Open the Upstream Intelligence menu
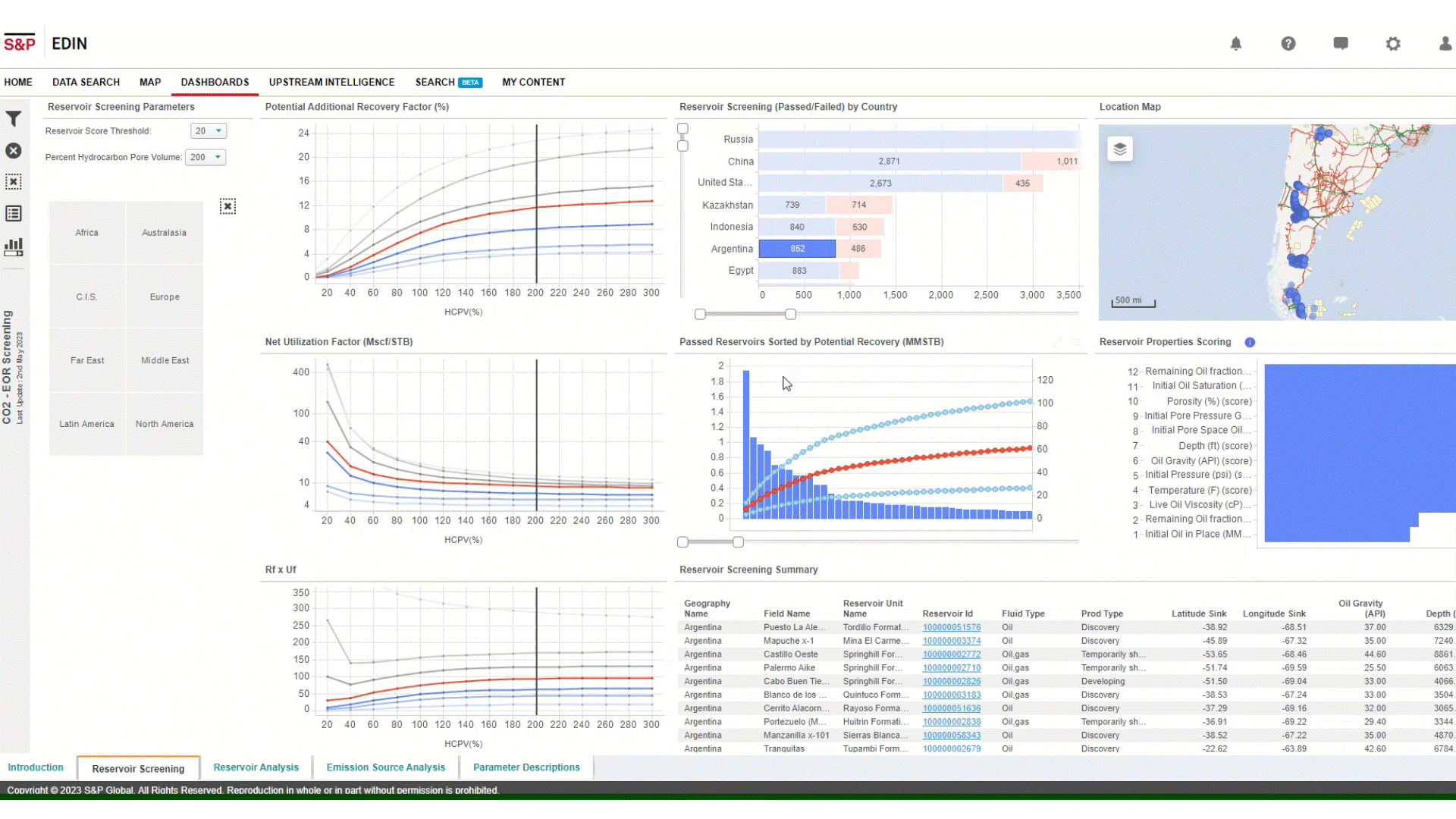This screenshot has width=1456, height=819. point(331,82)
